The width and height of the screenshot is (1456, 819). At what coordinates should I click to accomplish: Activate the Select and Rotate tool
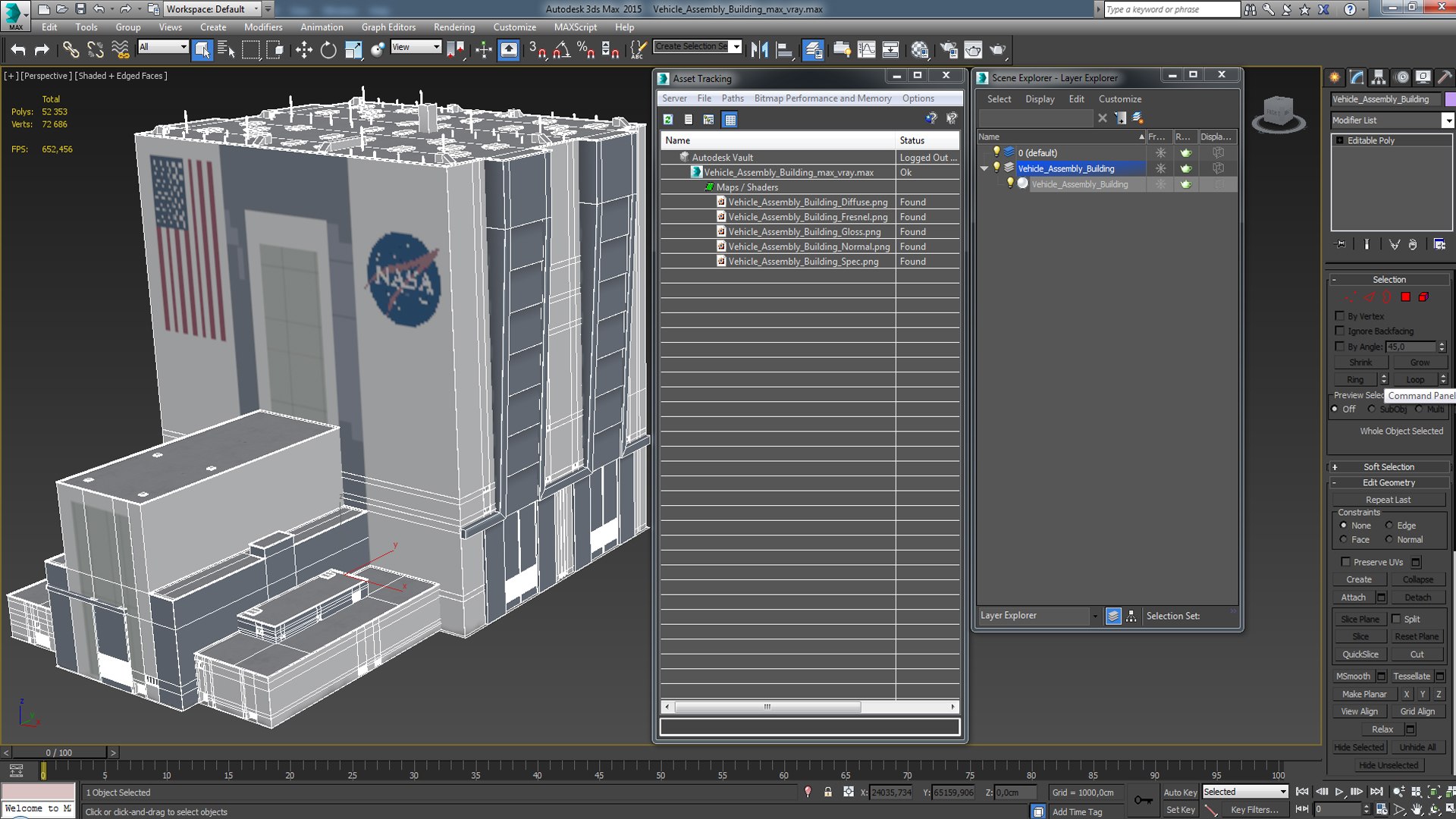click(x=328, y=50)
